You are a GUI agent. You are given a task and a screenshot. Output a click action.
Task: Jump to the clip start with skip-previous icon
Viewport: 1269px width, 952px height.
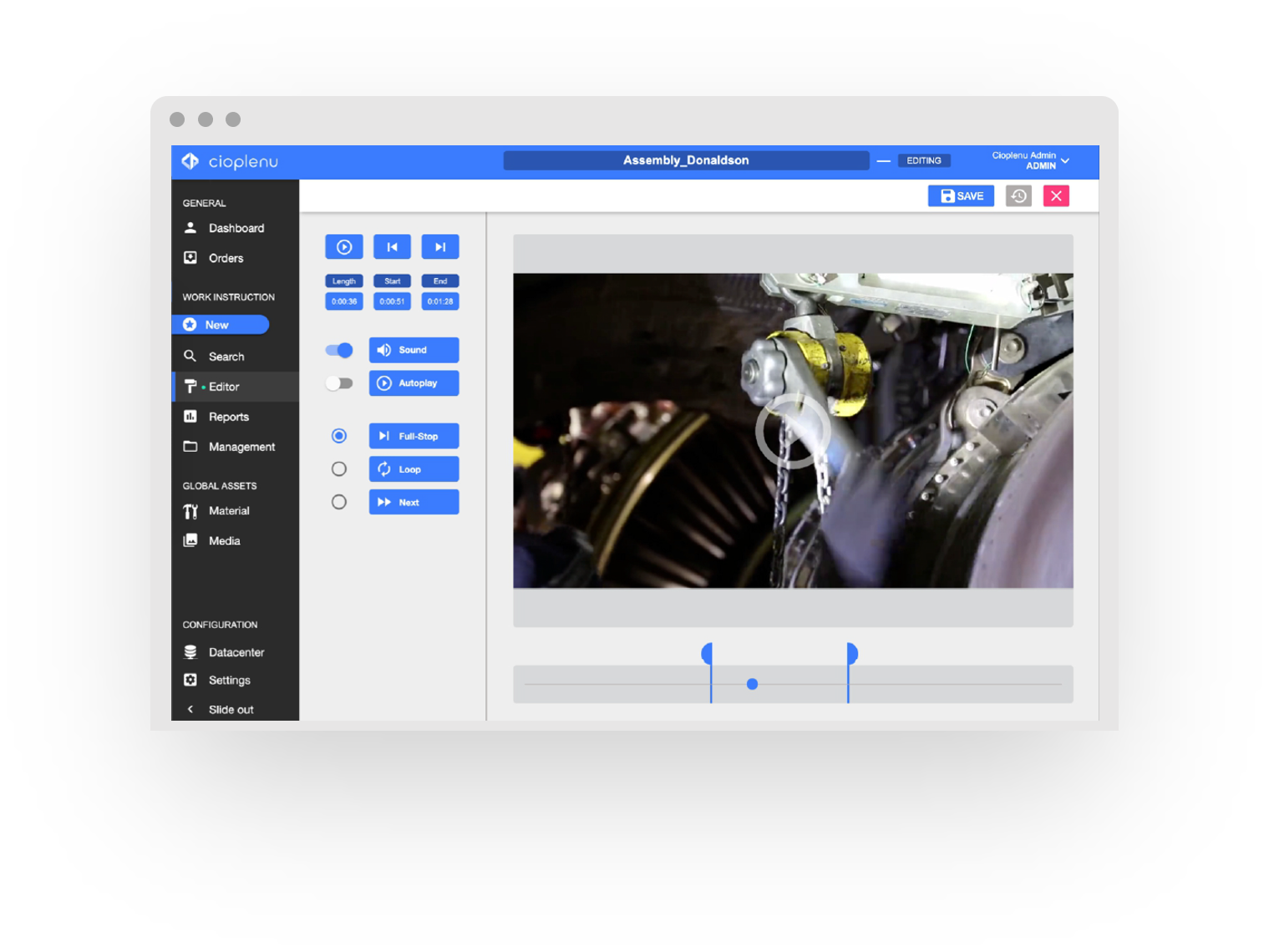pos(392,247)
